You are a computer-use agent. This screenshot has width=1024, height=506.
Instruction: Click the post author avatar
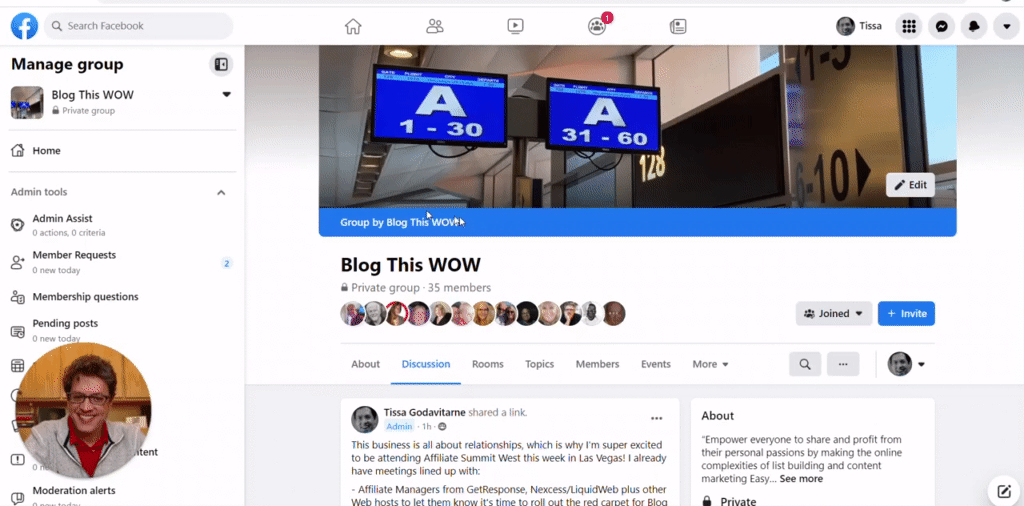pyautogui.click(x=364, y=419)
